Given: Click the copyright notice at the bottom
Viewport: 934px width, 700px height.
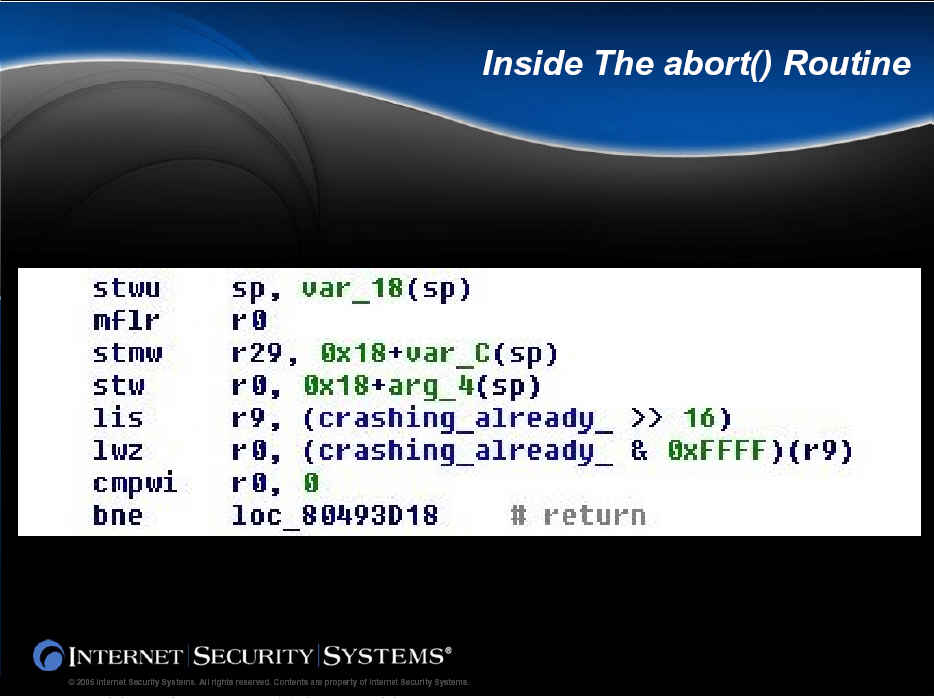Looking at the screenshot, I should coord(268,682).
